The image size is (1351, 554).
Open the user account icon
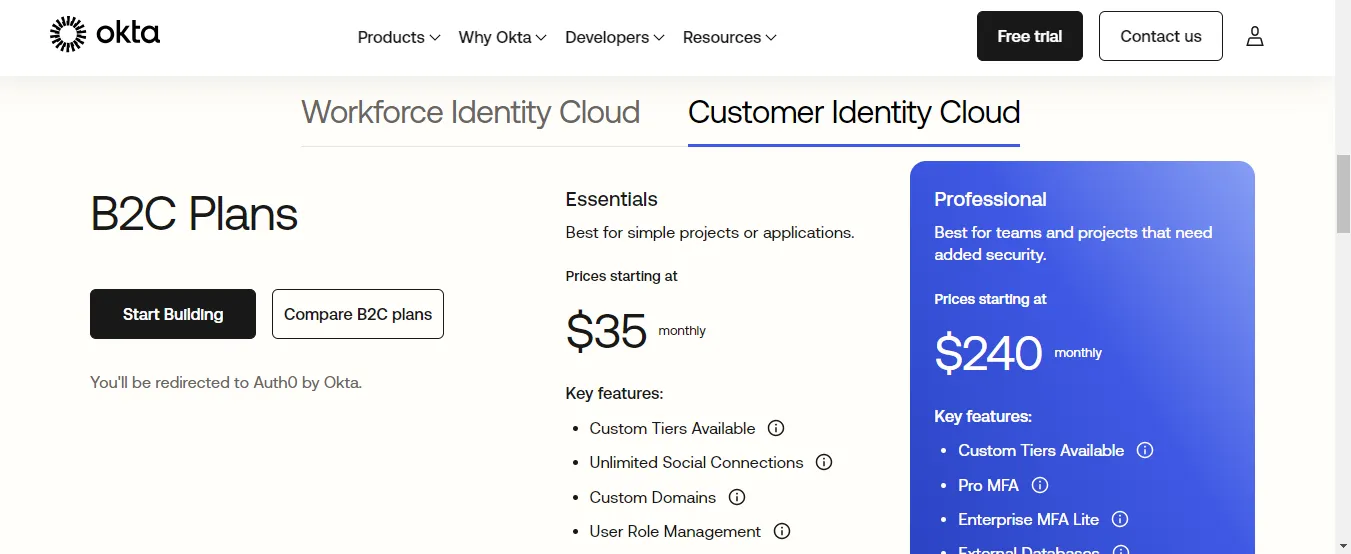click(1255, 37)
